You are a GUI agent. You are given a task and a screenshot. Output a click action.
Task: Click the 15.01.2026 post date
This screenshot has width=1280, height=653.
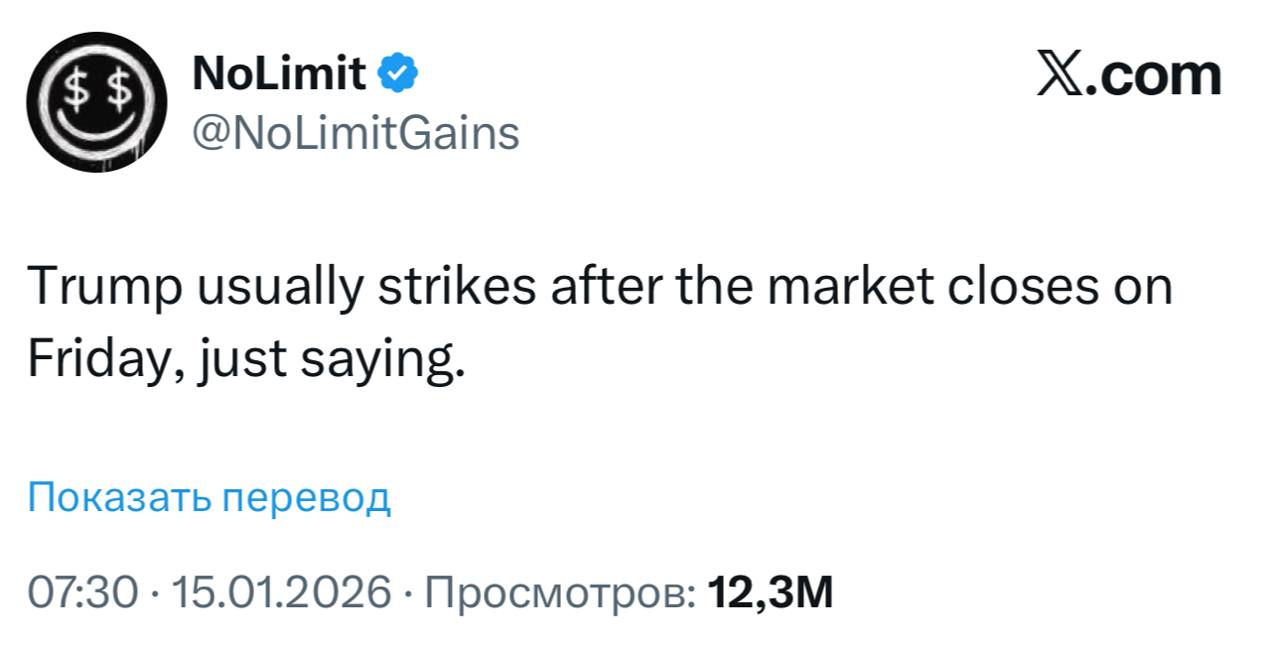coord(282,593)
